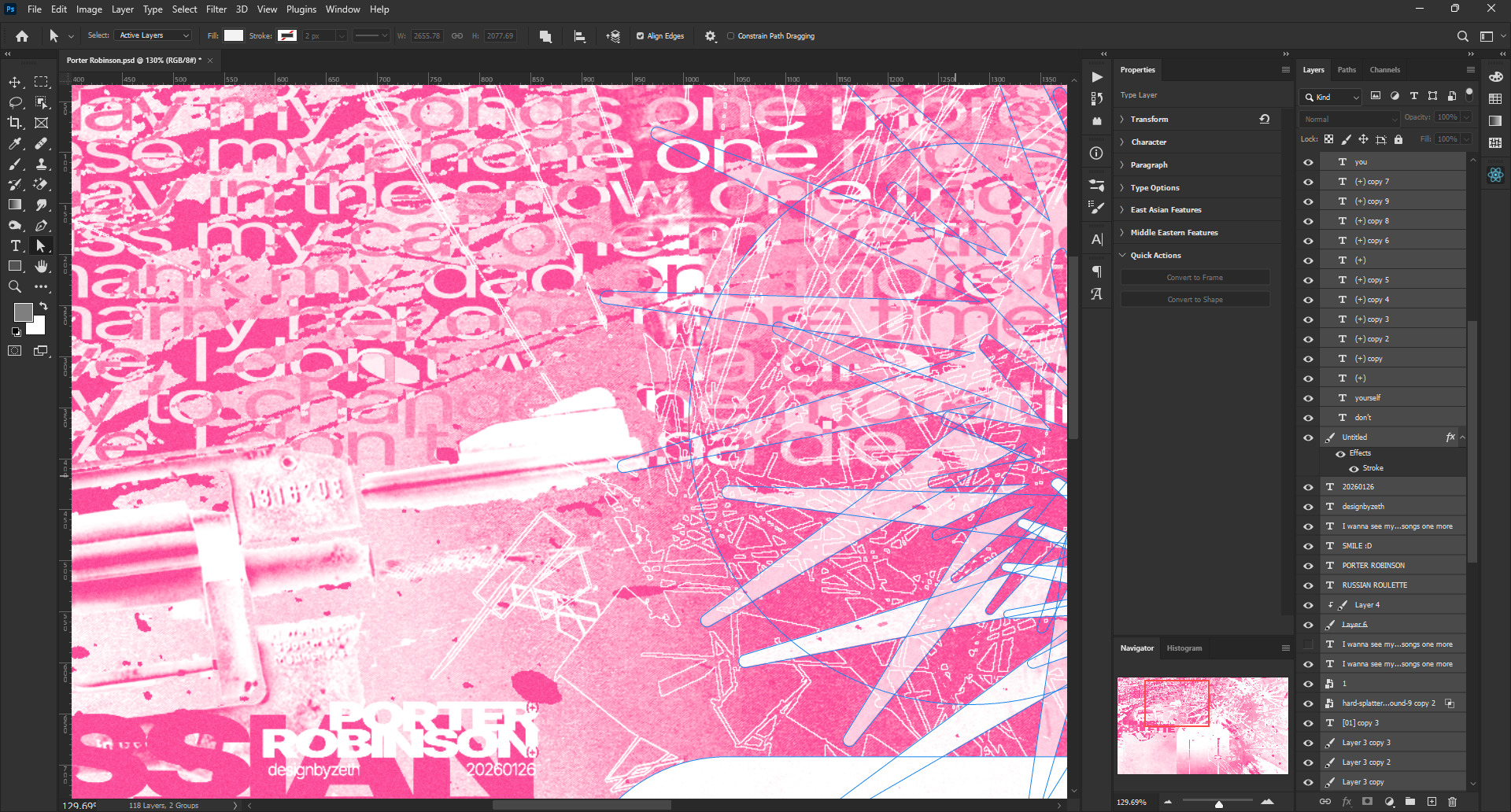The image size is (1511, 812).
Task: Activate the Zoom tool
Action: pos(15,287)
